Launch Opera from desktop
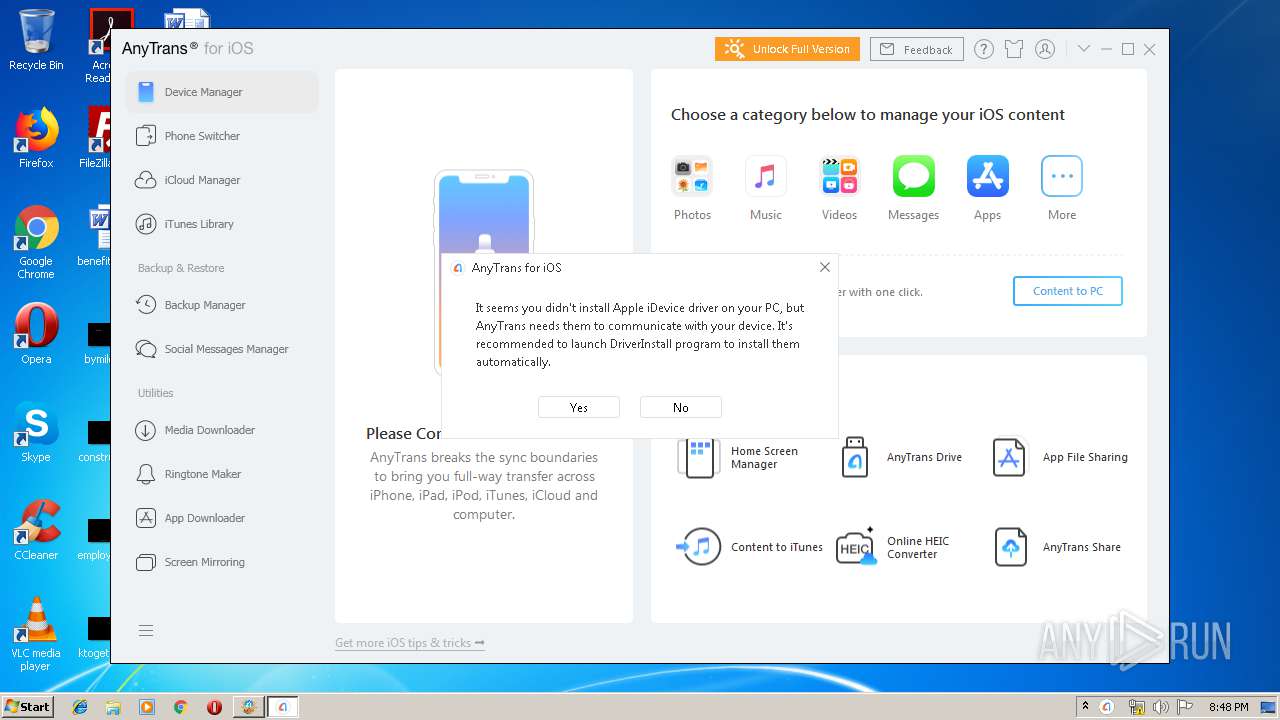Viewport: 1280px width, 720px height. (x=36, y=334)
